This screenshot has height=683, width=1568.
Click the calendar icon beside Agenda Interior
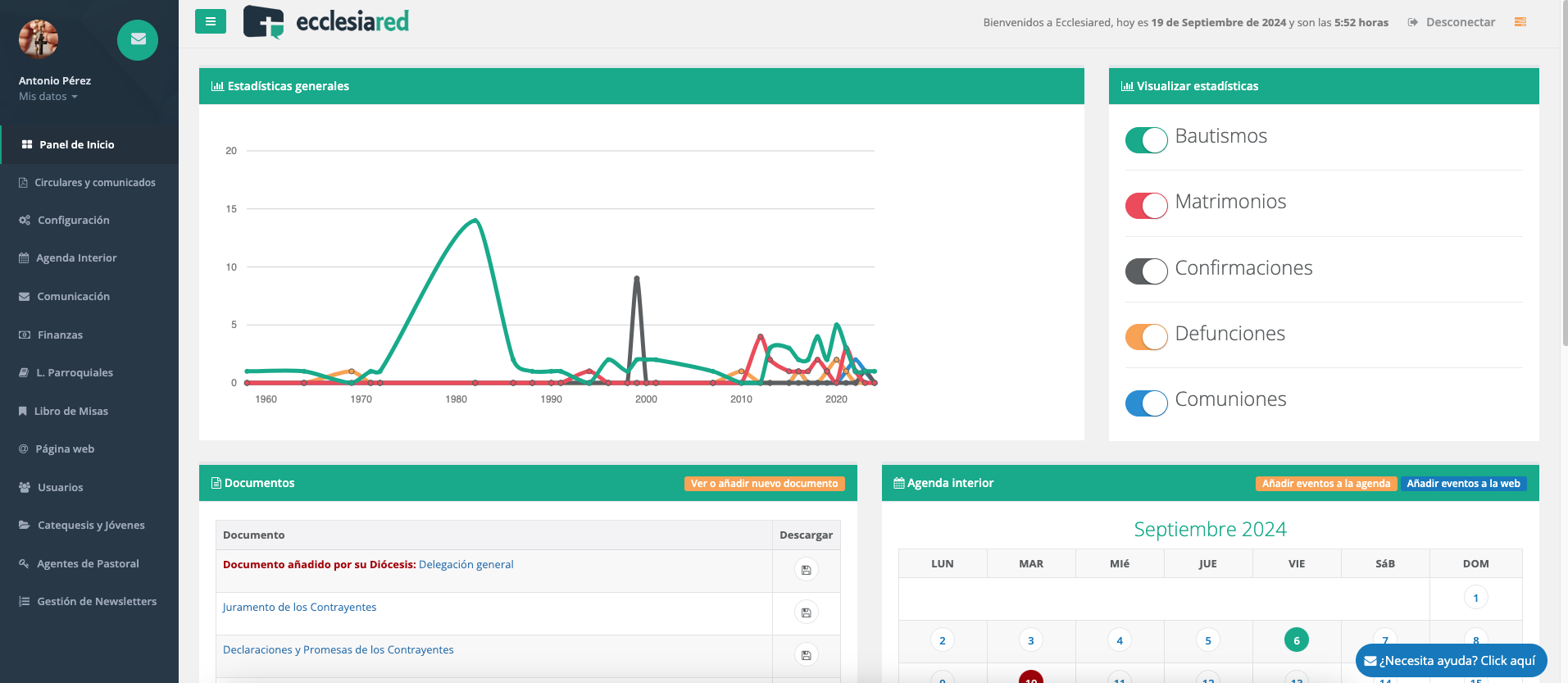pyautogui.click(x=24, y=257)
